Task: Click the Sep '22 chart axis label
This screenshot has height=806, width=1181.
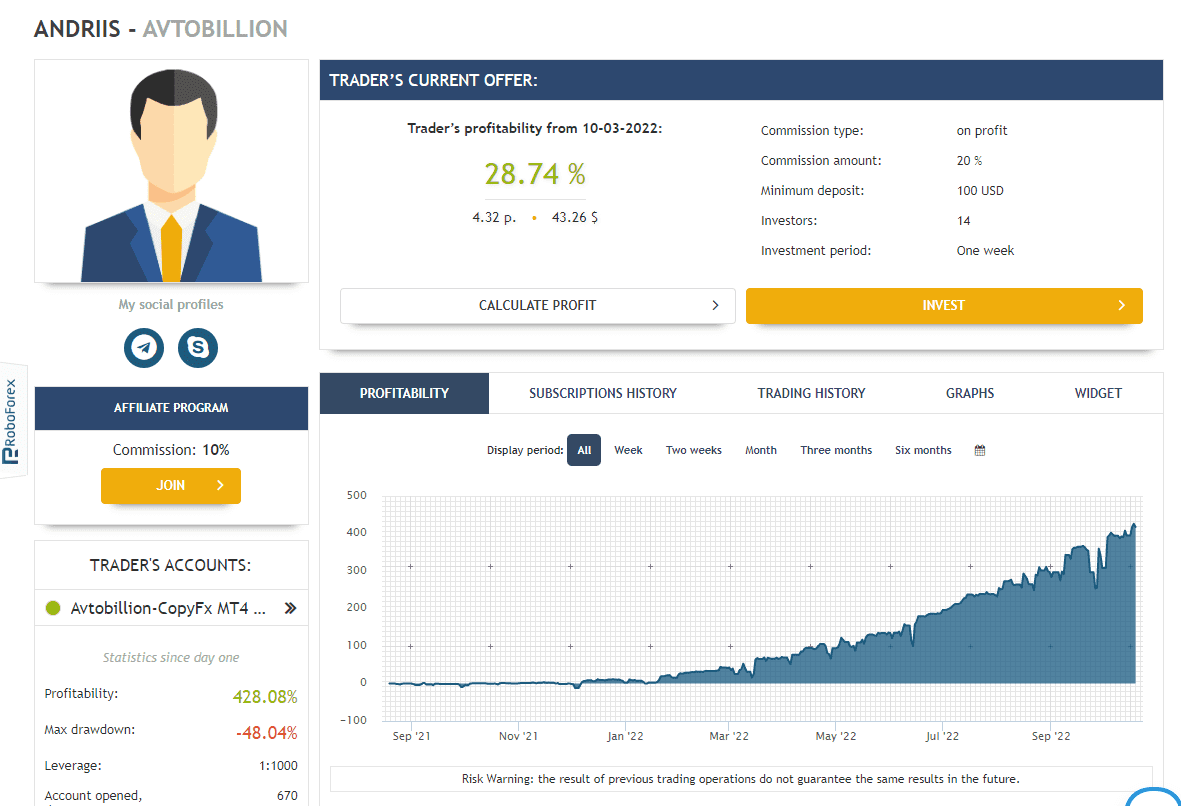Action: (1051, 736)
